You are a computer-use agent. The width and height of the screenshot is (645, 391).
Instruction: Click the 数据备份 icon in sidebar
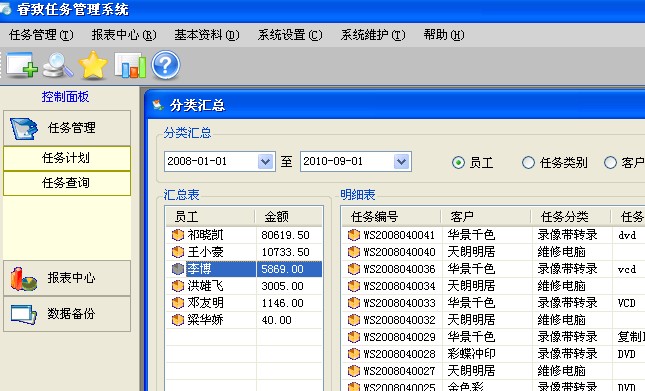[x=23, y=315]
